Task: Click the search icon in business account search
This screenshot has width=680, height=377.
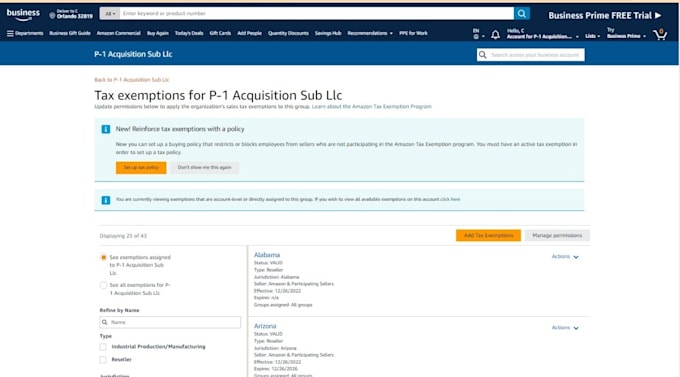Action: (x=483, y=55)
